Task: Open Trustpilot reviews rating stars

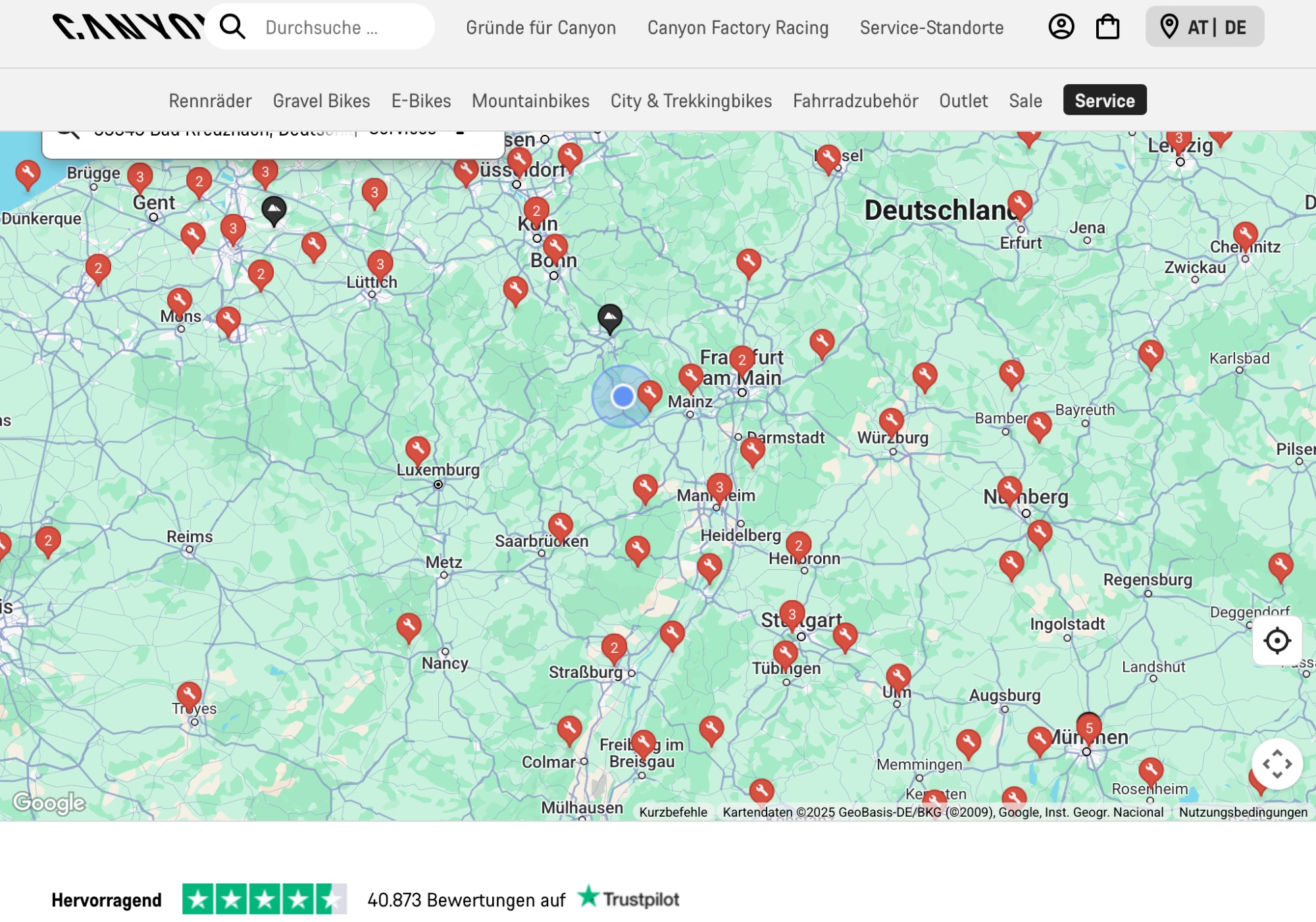Action: click(x=265, y=899)
